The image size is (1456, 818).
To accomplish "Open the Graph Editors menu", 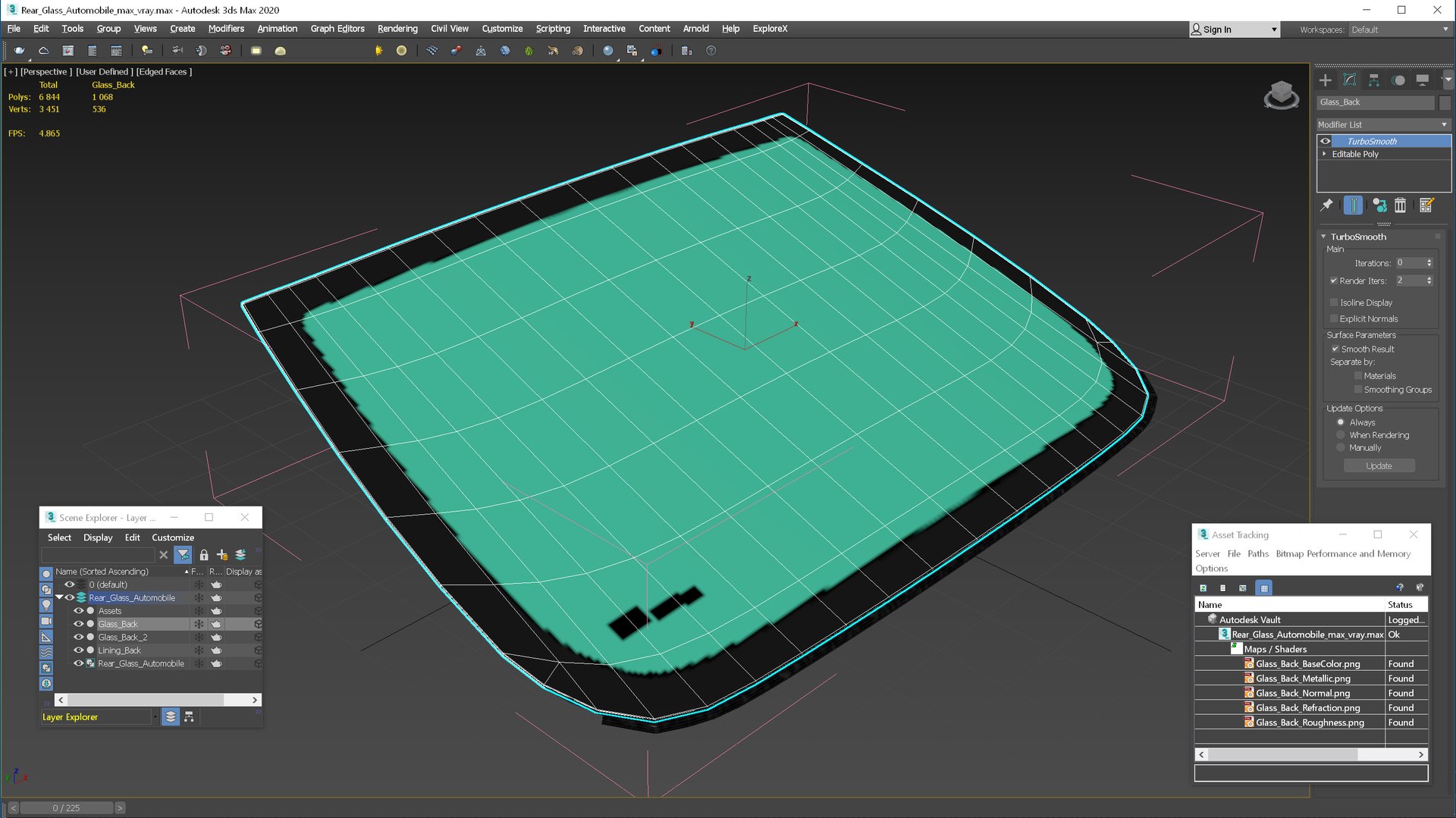I will (337, 29).
